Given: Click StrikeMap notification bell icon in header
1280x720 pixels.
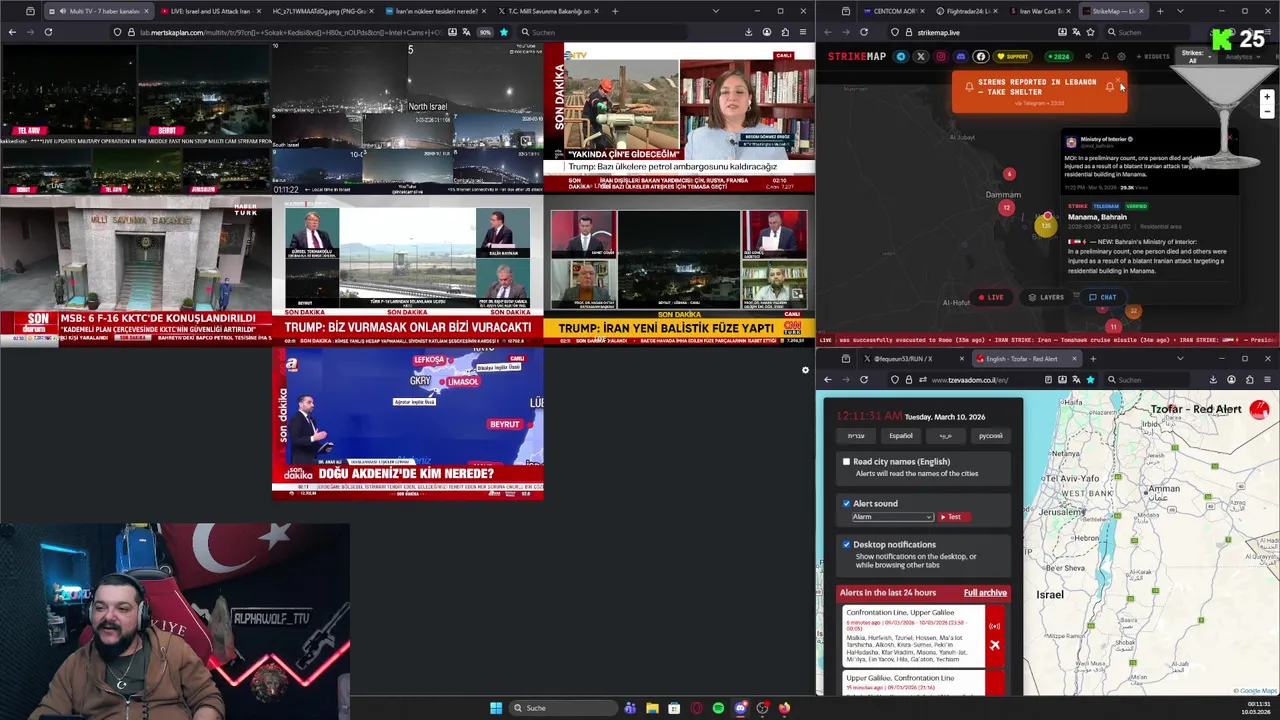Looking at the screenshot, I should point(1105,56).
